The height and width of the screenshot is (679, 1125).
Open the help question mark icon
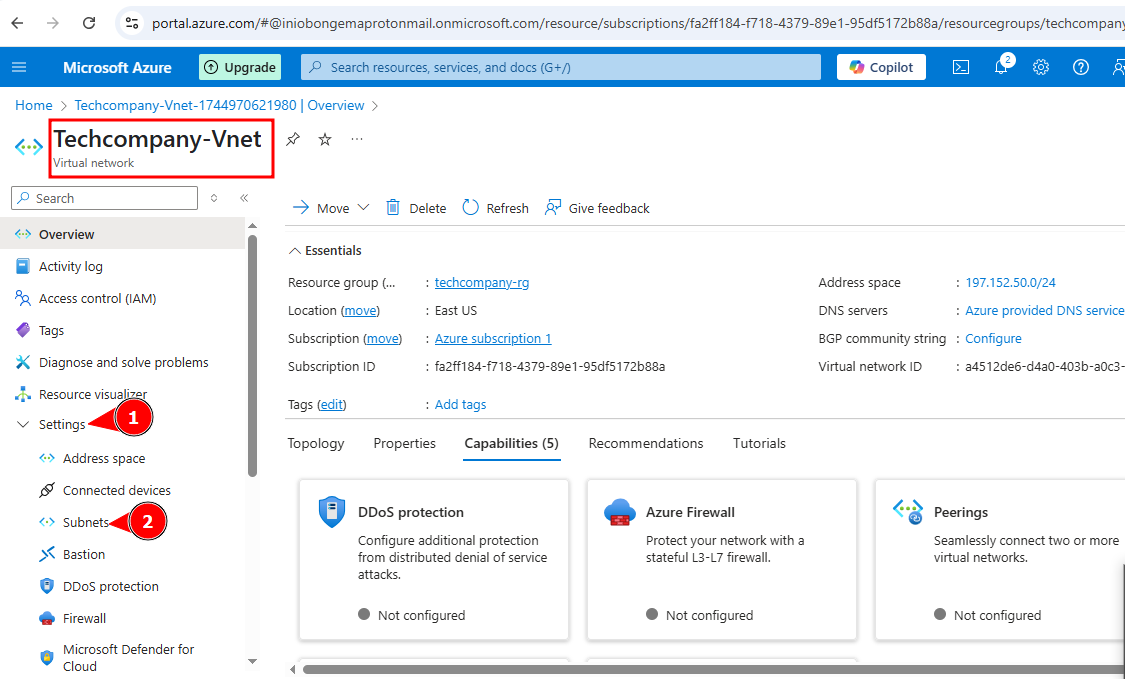pyautogui.click(x=1081, y=67)
